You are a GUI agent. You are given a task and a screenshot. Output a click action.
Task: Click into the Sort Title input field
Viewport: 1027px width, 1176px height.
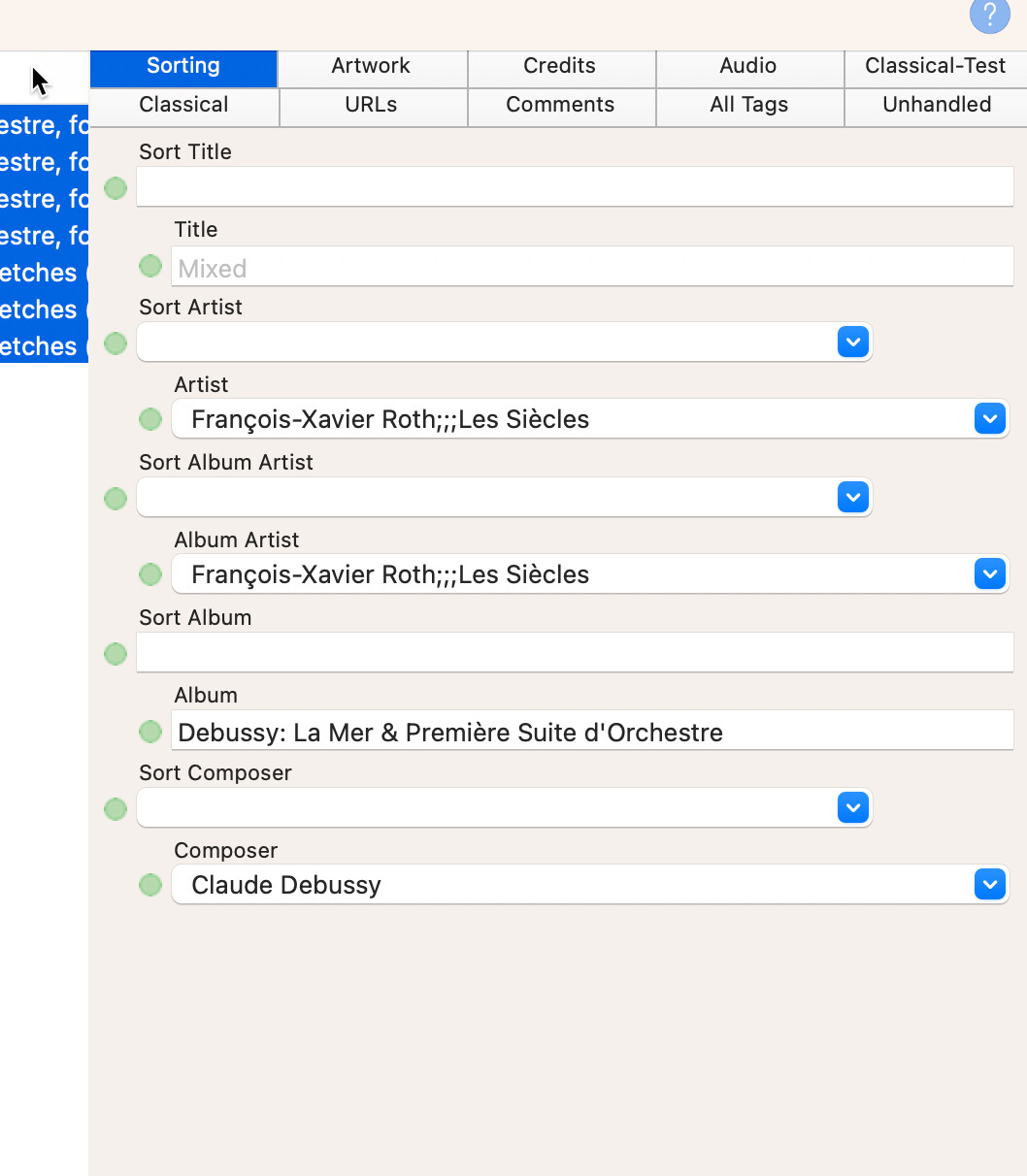pyautogui.click(x=575, y=186)
